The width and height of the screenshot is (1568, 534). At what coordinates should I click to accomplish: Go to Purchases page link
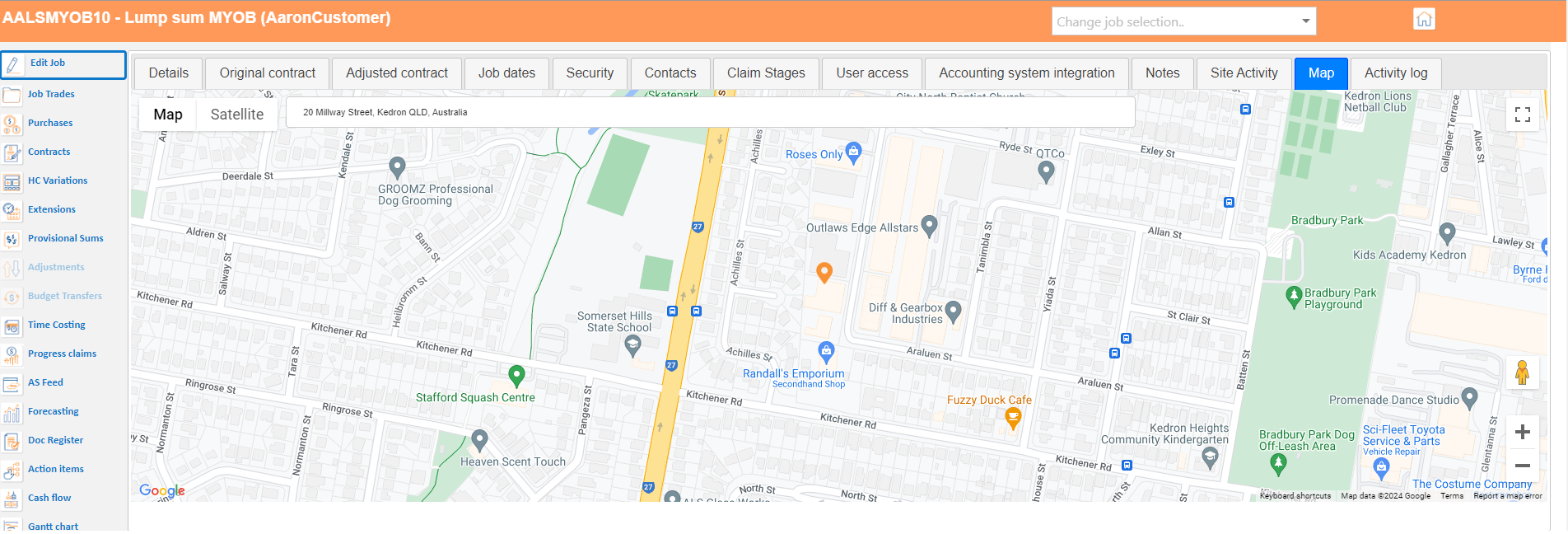50,123
